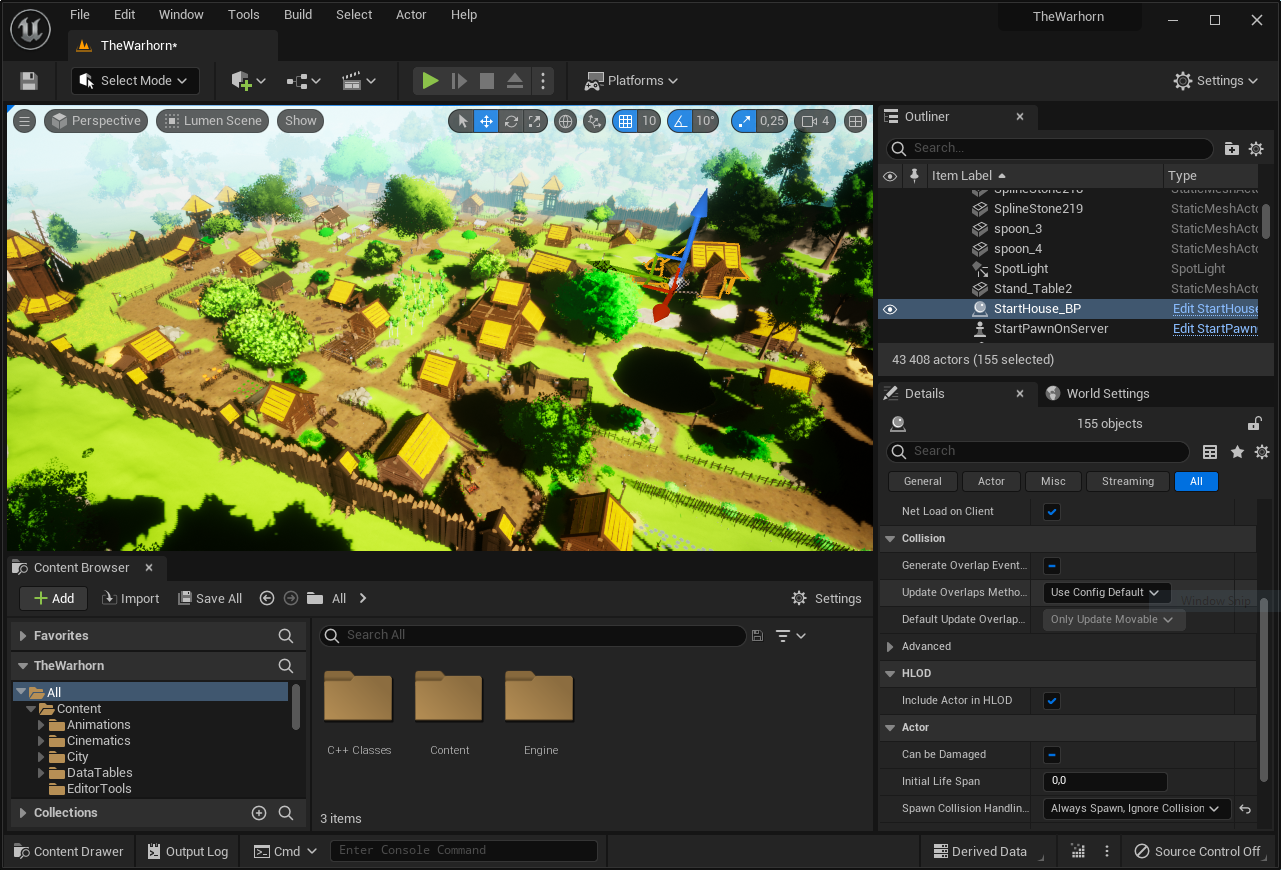This screenshot has width=1281, height=870.
Task: Start Play in Editor with the green arrow
Action: coord(430,81)
